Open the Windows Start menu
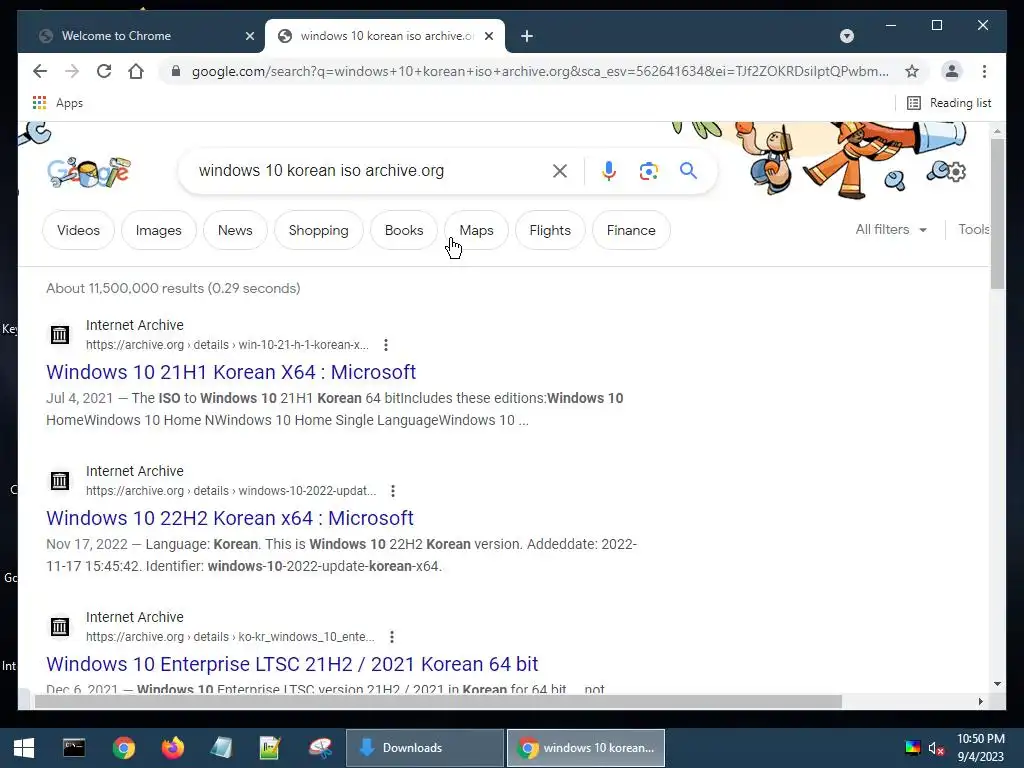This screenshot has width=1024, height=768. point(24,748)
